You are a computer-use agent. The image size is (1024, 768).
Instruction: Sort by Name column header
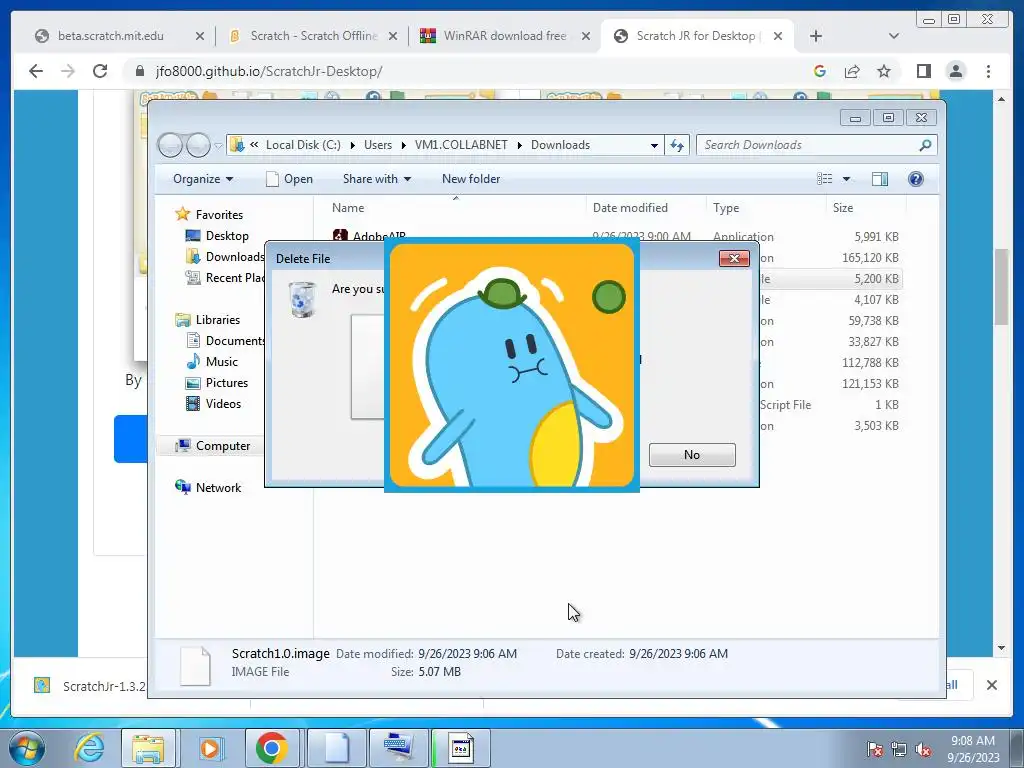pos(348,208)
